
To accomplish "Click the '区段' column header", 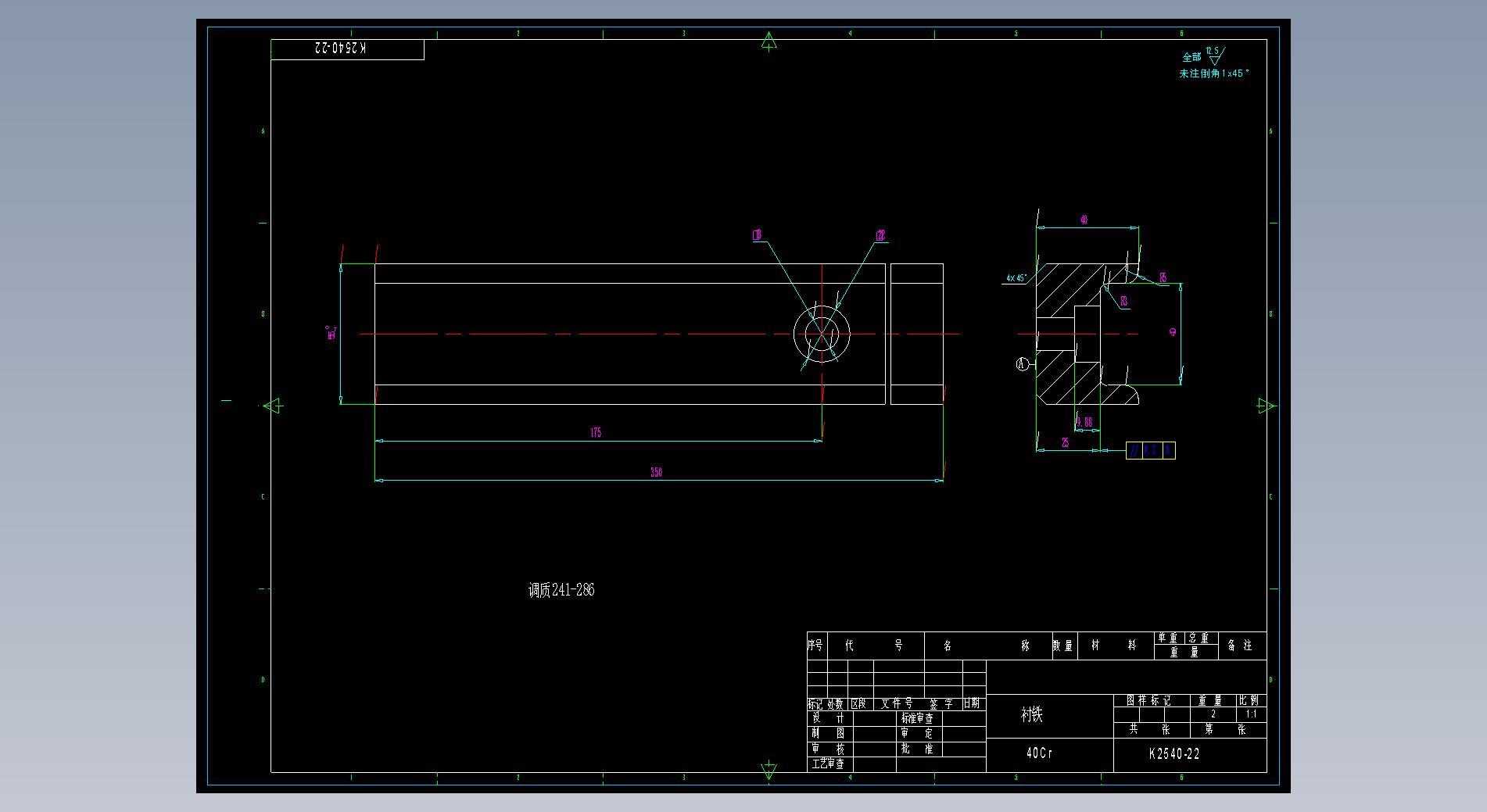I will tap(858, 703).
